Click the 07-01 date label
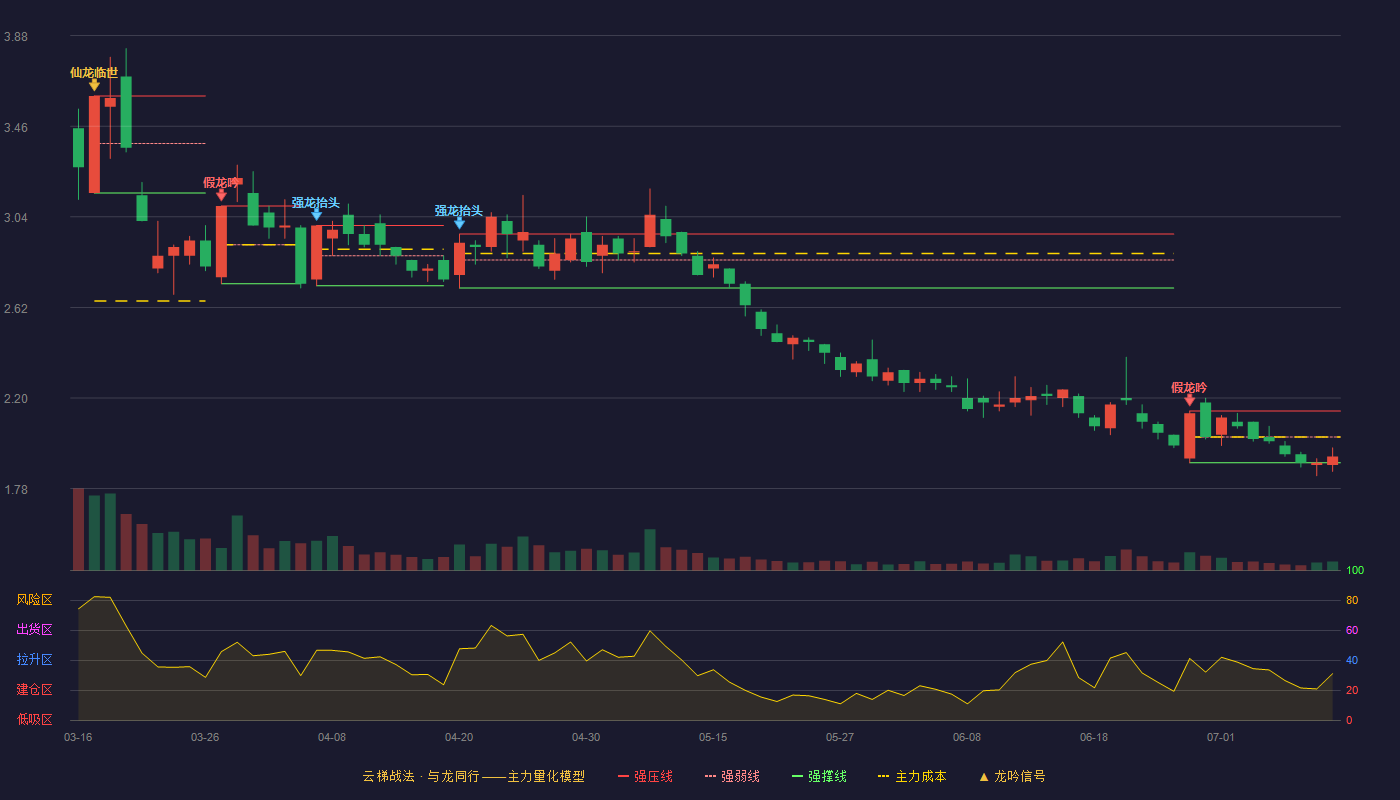Image resolution: width=1400 pixels, height=800 pixels. (1221, 737)
